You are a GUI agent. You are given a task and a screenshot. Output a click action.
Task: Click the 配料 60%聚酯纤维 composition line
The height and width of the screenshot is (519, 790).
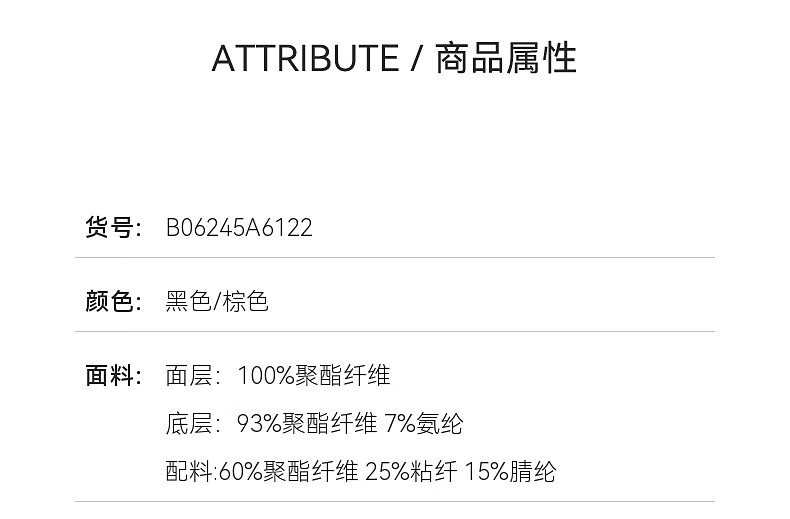tap(361, 472)
